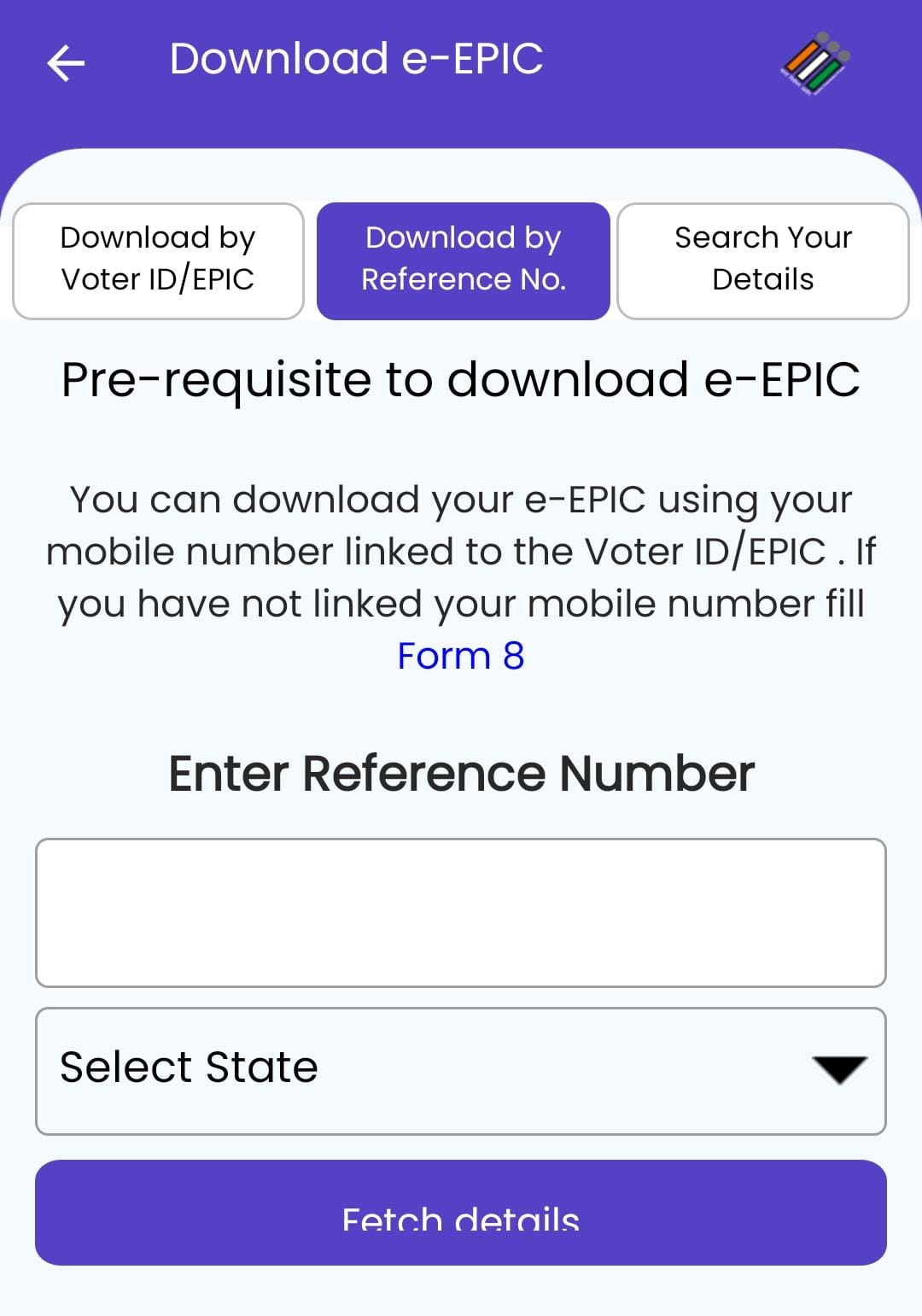Viewport: 922px width, 1316px height.
Task: Expand the Select State dropdown
Action: (x=460, y=1071)
